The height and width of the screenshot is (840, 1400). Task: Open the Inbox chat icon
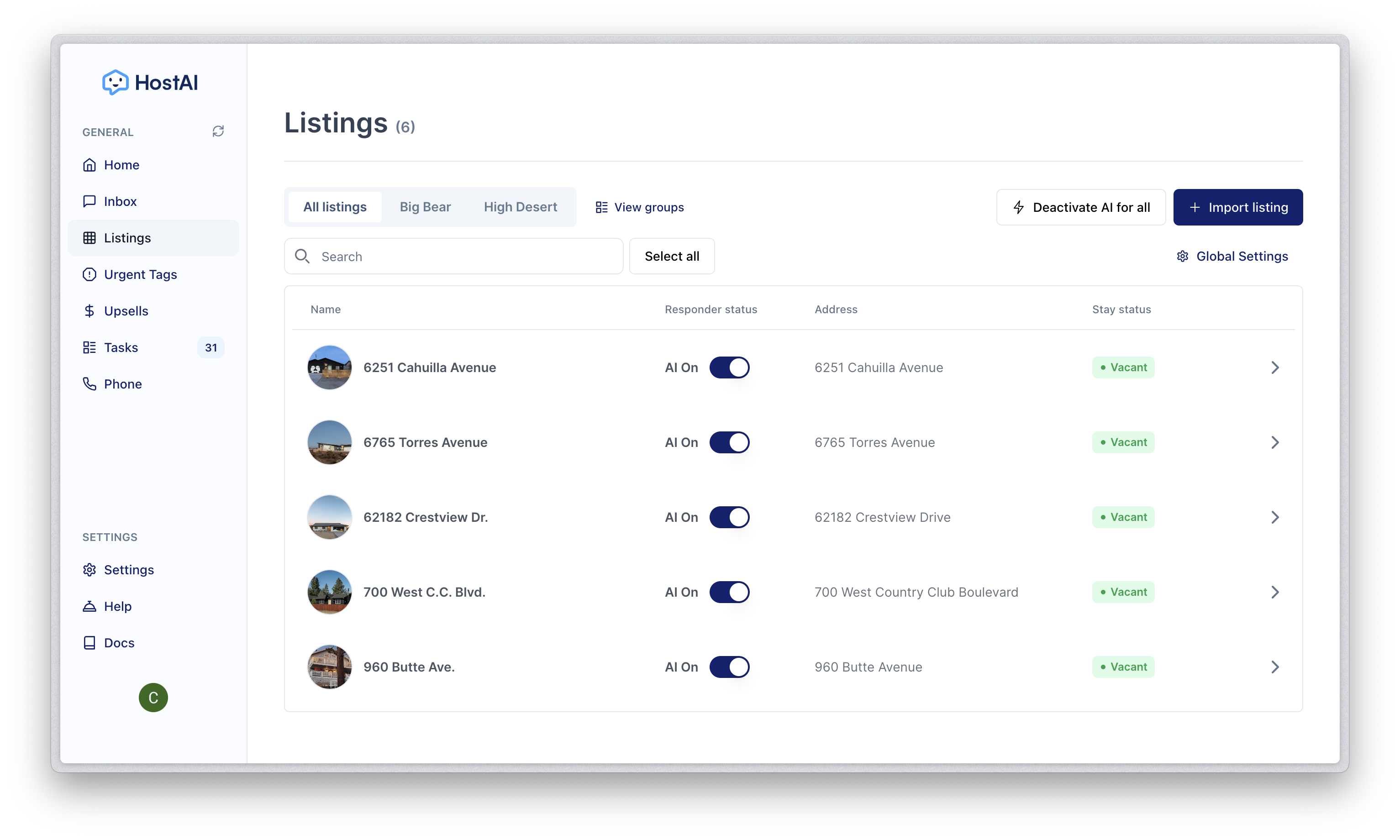pos(89,201)
